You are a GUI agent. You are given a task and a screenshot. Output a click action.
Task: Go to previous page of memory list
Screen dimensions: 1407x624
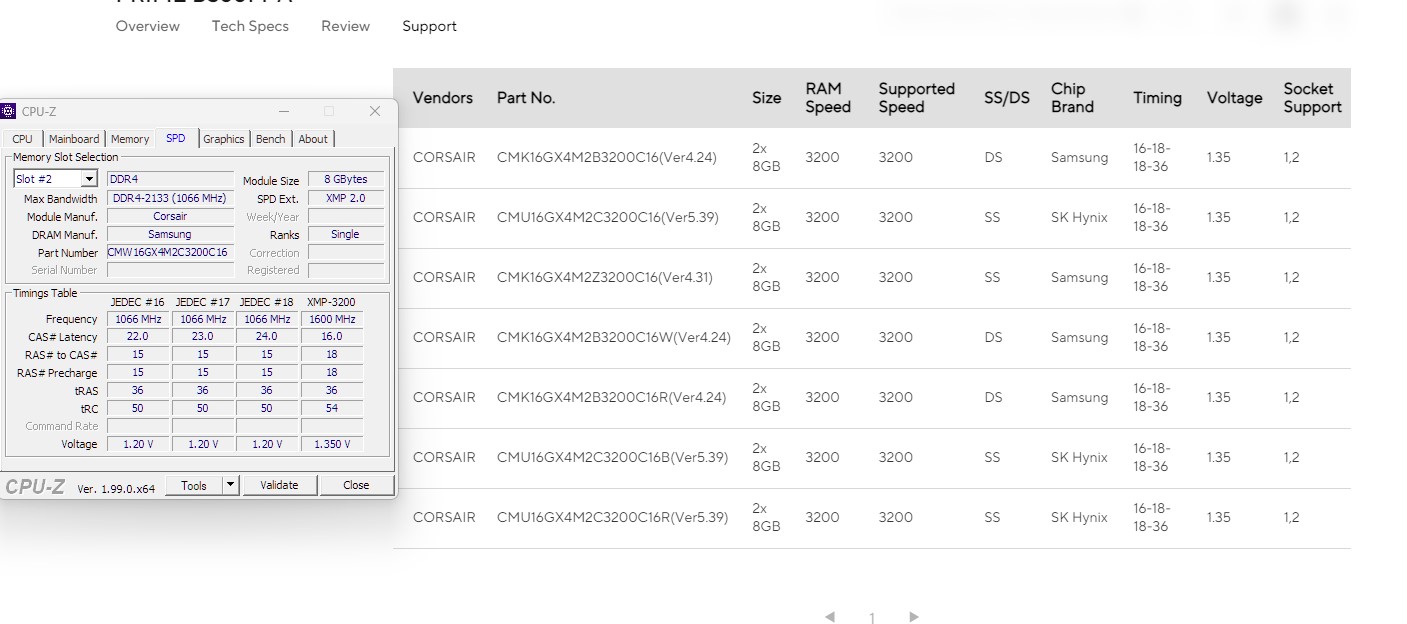[830, 617]
